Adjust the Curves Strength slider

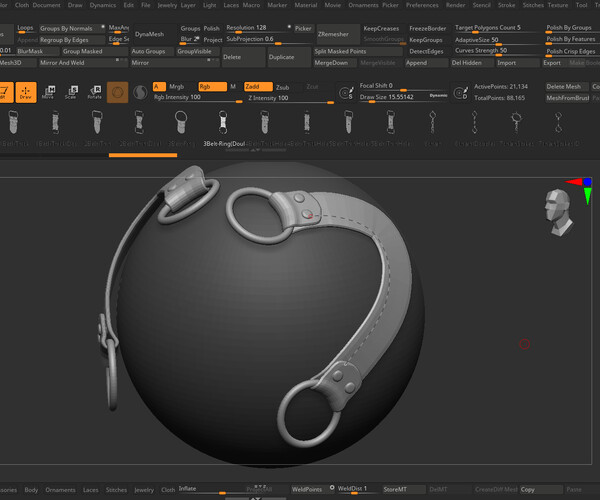pyautogui.click(x=497, y=52)
